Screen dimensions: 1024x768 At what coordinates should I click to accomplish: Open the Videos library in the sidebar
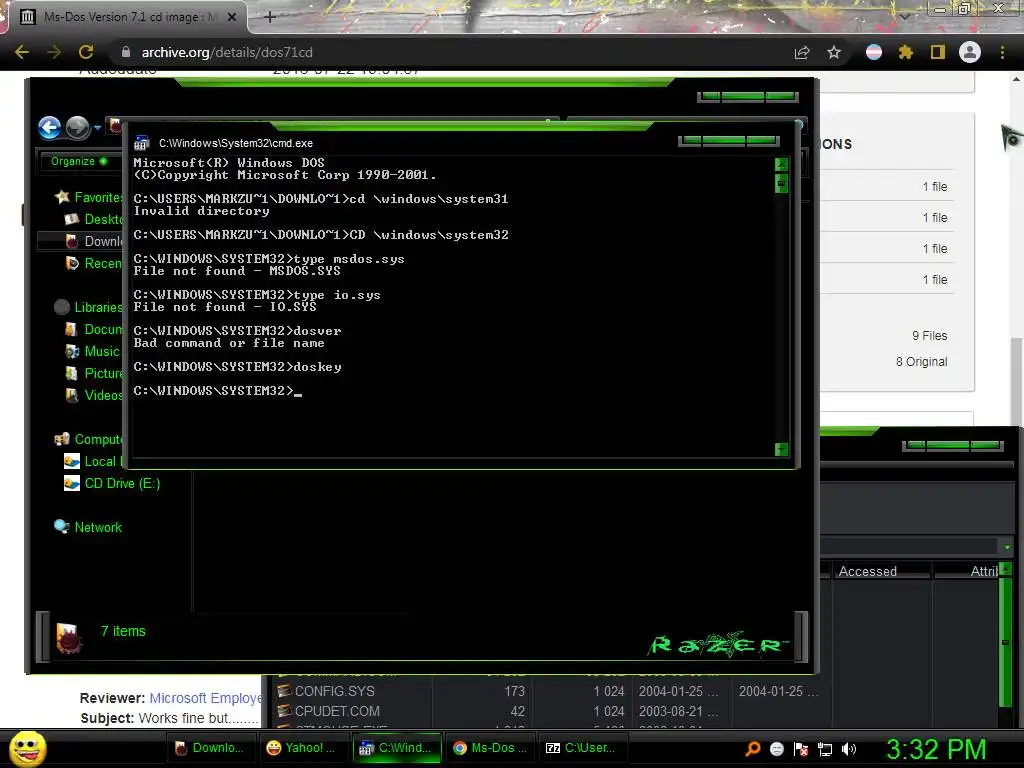[95, 395]
